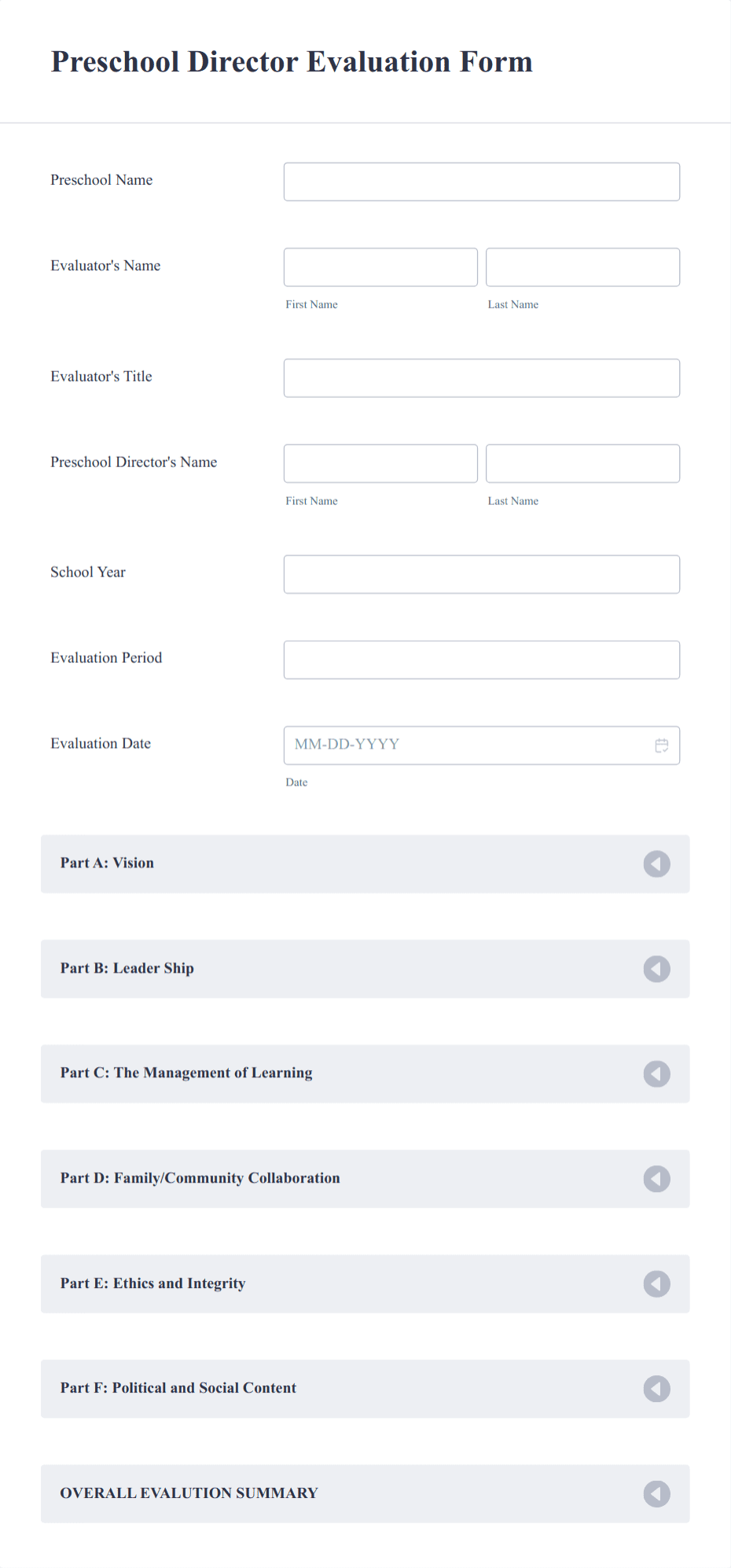Screen dimensions: 731x1568
Task: Click the Evaluation Period input field
Action: (x=481, y=659)
